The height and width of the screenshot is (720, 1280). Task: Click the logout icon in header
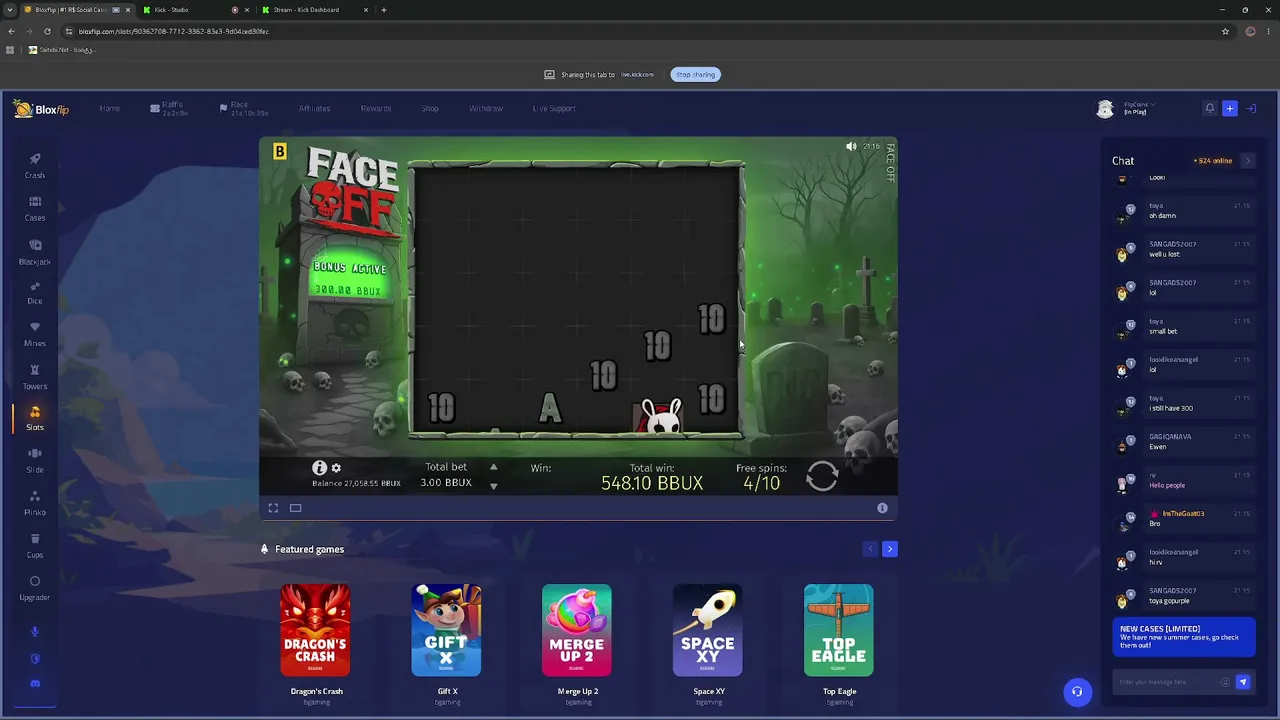point(1251,108)
